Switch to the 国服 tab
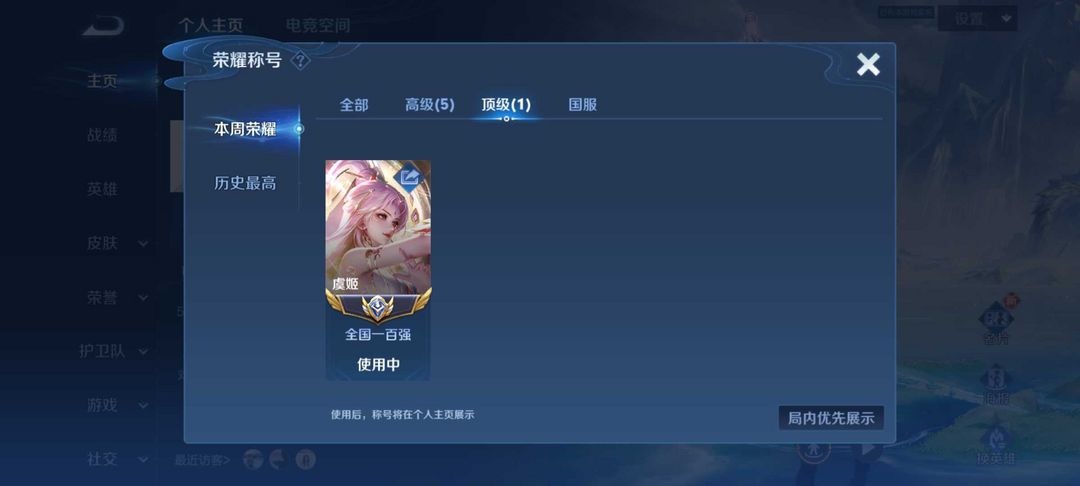The width and height of the screenshot is (1080, 486). [x=583, y=105]
